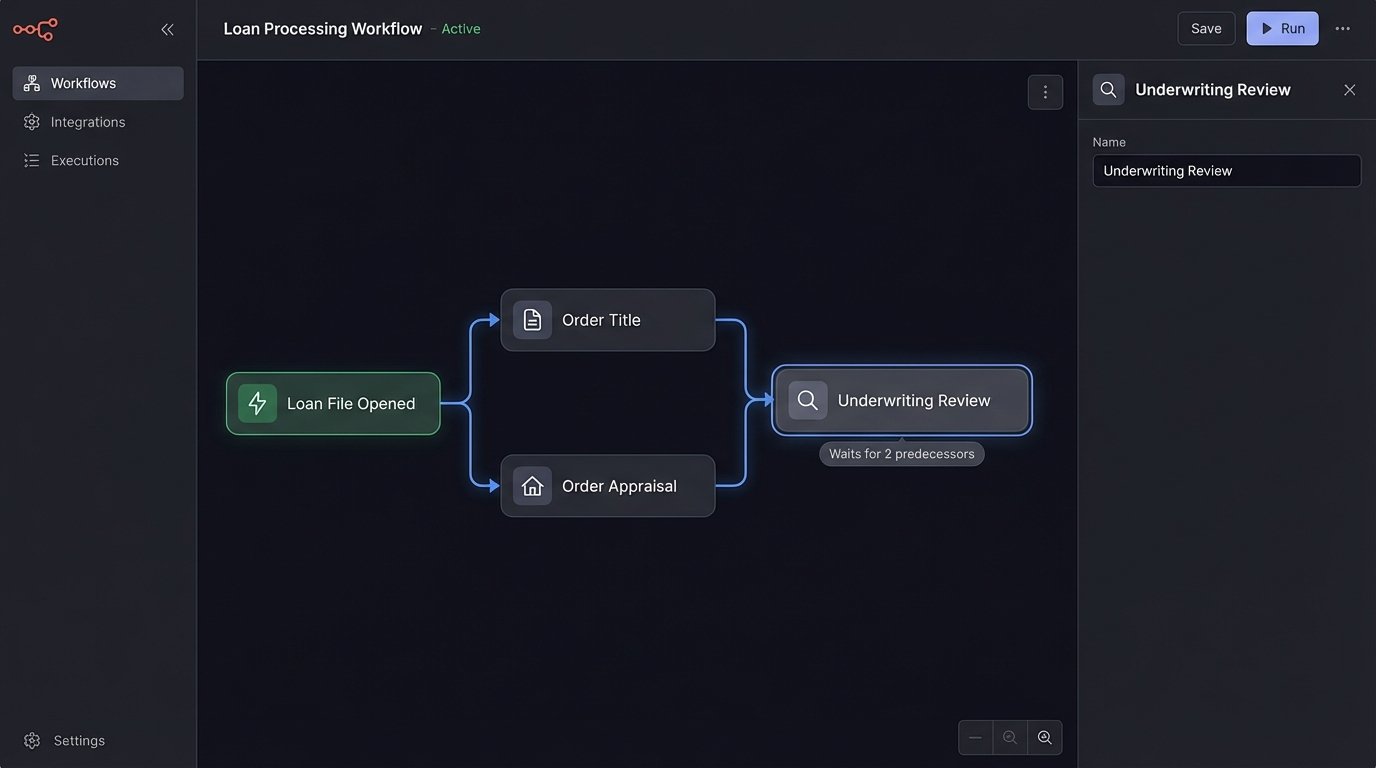Select the magnifier icon on Underwriting Review node
This screenshot has width=1376, height=768.
pyautogui.click(x=806, y=399)
